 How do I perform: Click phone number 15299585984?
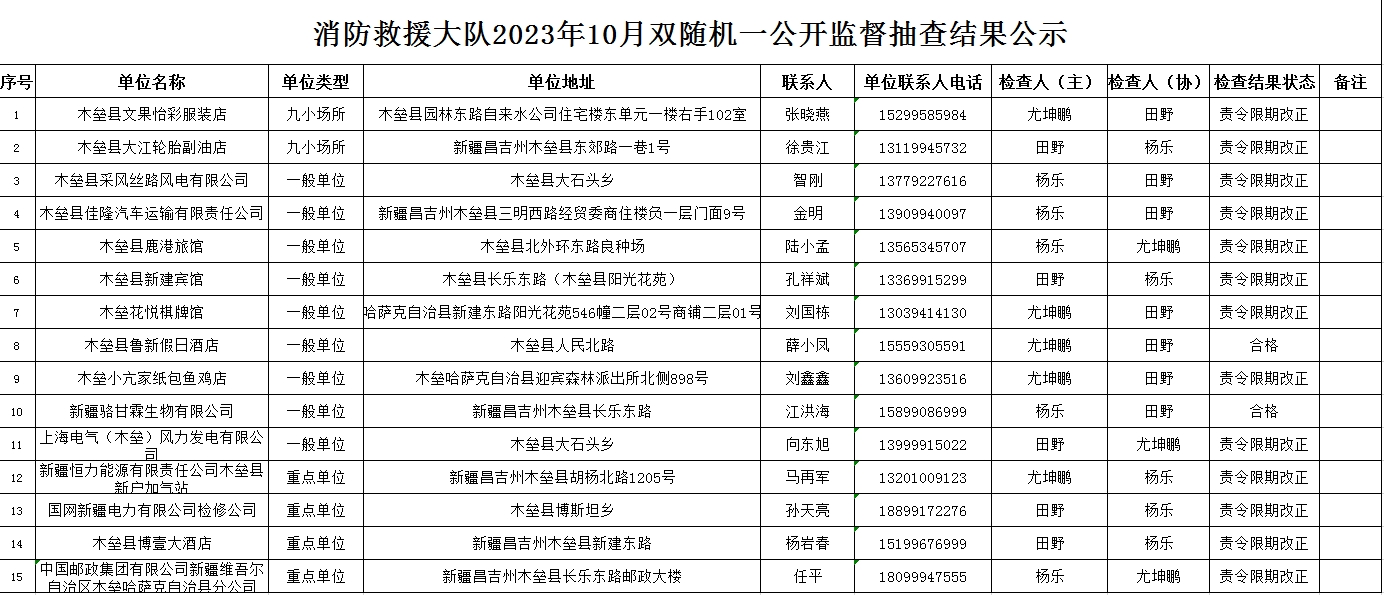[923, 115]
